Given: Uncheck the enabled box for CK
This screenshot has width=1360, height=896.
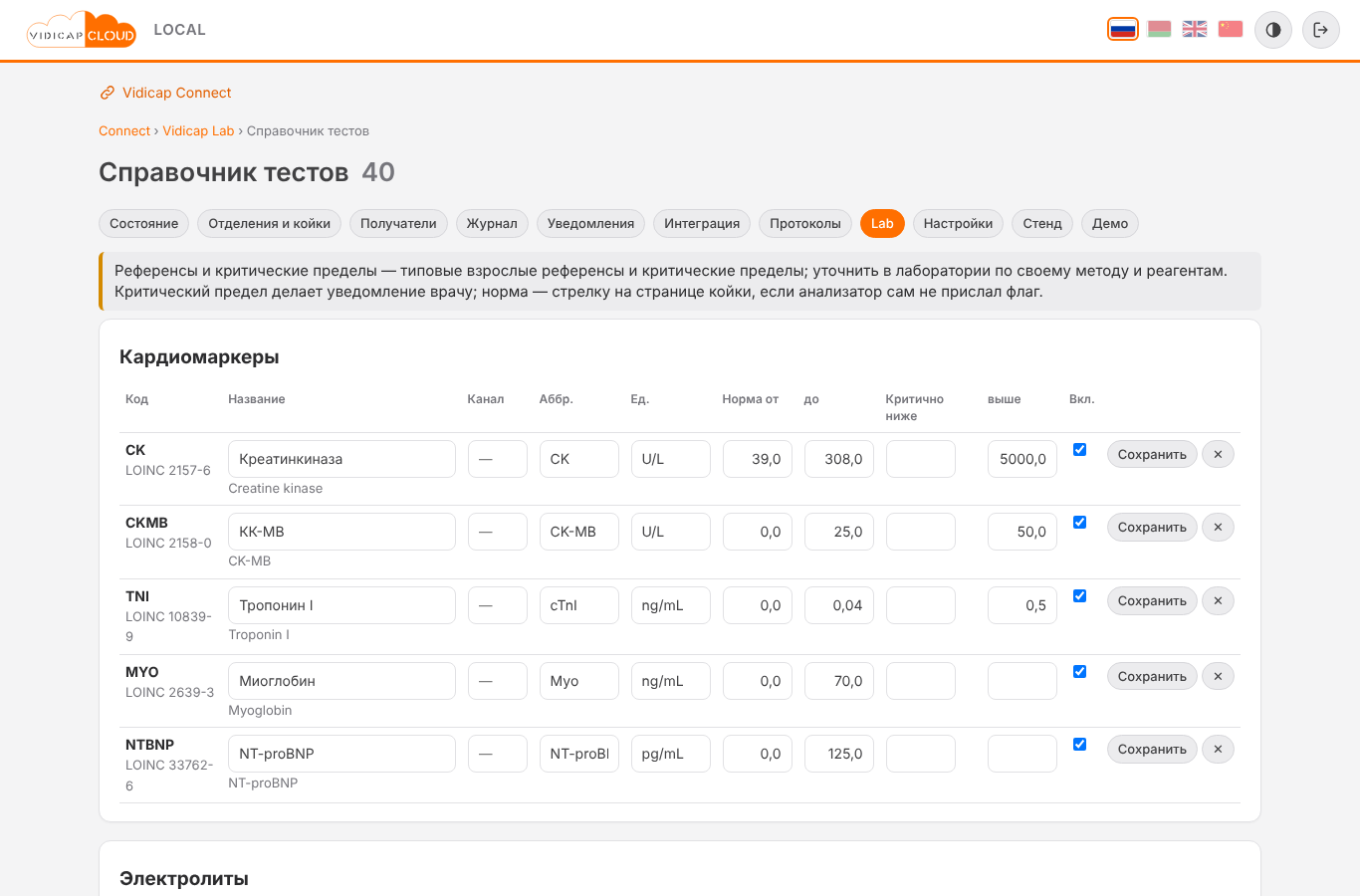Looking at the screenshot, I should (1079, 450).
